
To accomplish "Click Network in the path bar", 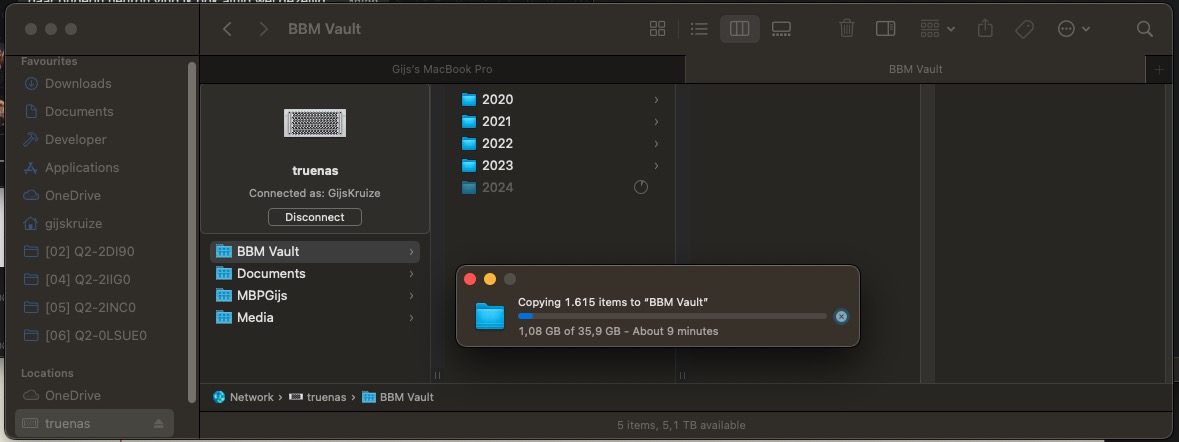I will [x=244, y=397].
